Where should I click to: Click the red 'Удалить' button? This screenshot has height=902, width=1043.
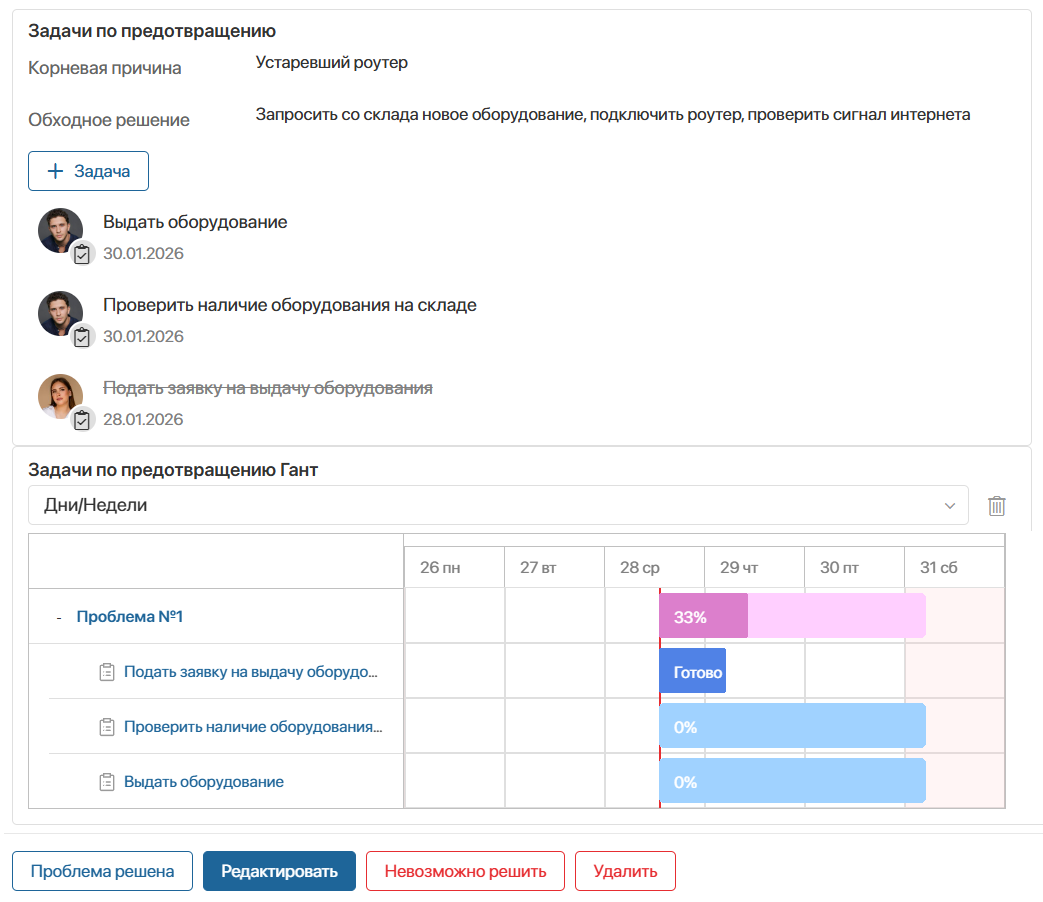pos(625,871)
